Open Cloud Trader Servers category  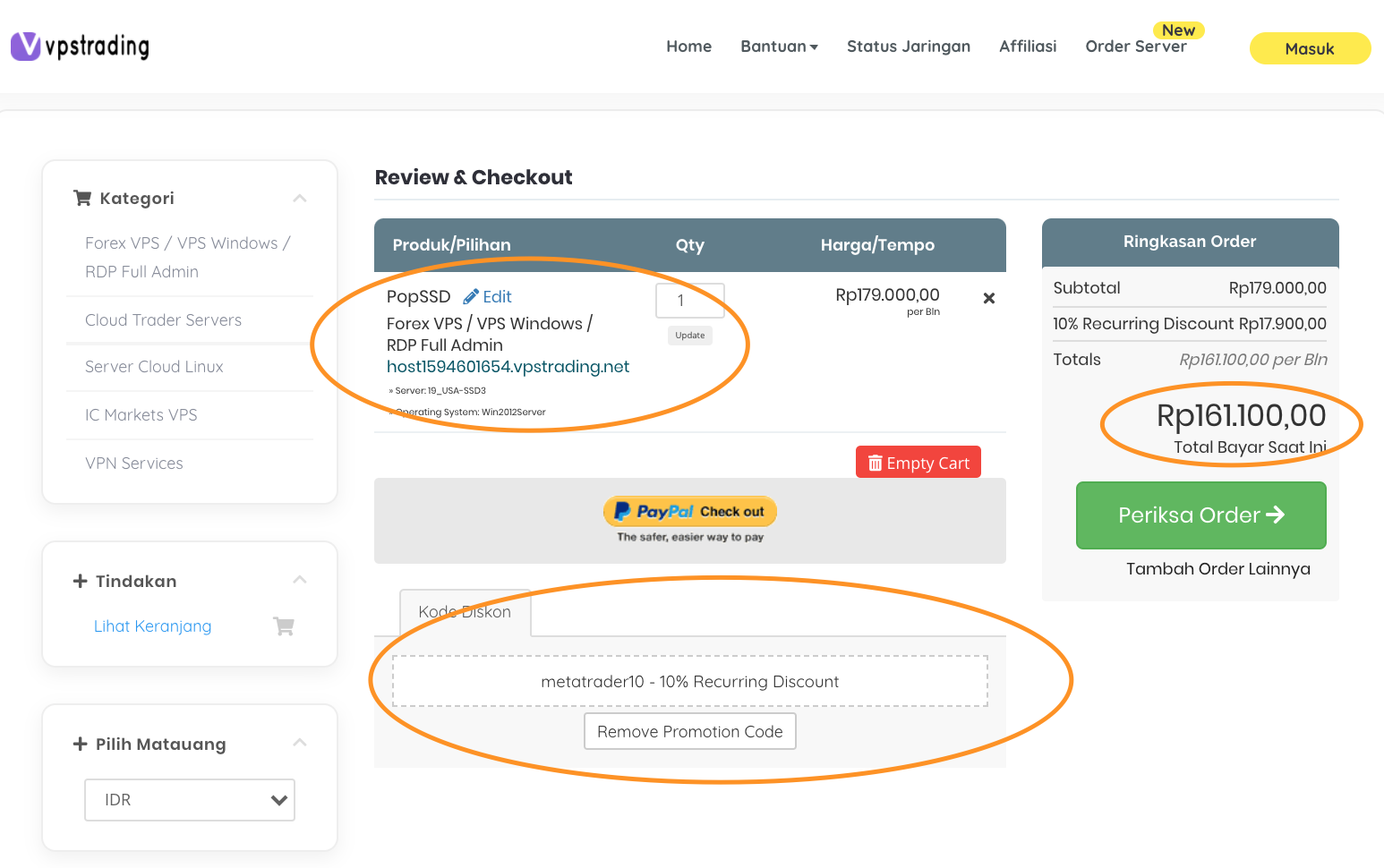click(163, 320)
